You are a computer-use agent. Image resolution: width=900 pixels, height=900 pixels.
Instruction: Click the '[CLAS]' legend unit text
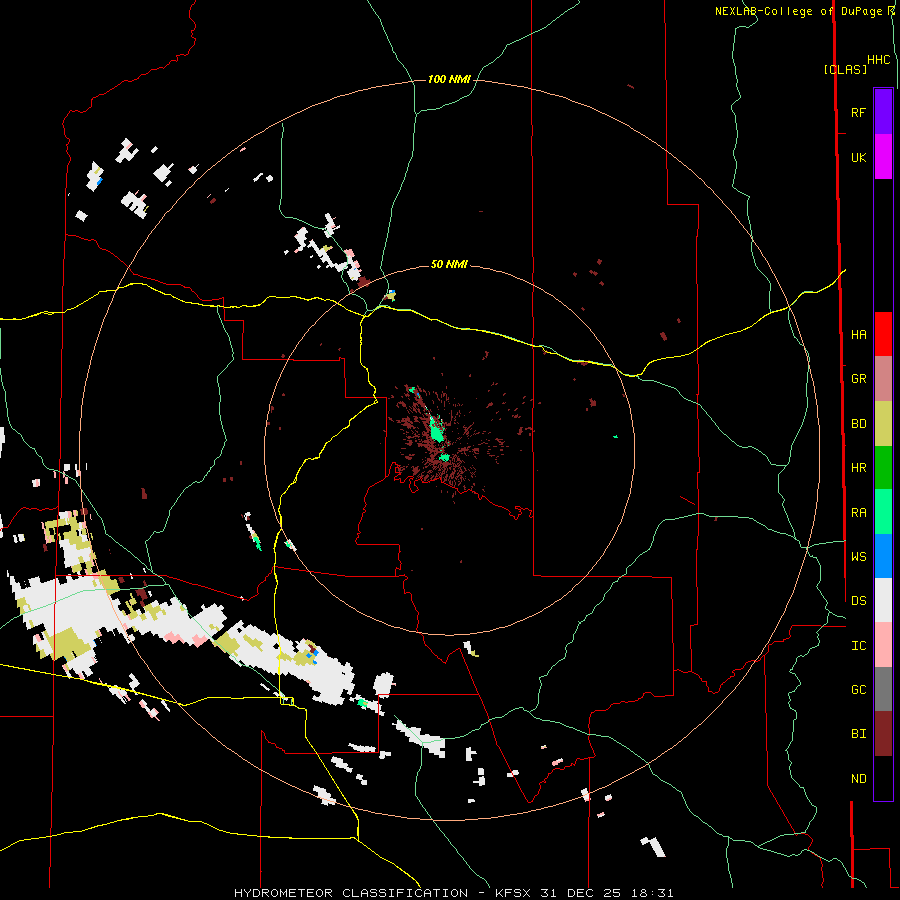coord(845,69)
